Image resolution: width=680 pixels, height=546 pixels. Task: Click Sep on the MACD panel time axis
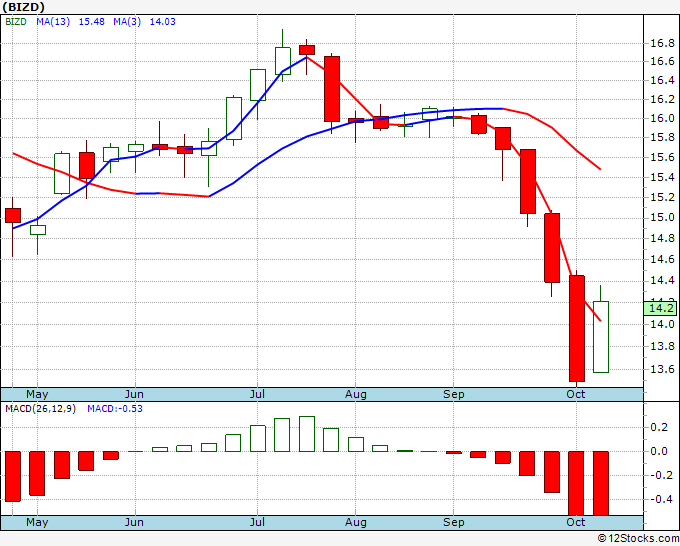pos(454,522)
